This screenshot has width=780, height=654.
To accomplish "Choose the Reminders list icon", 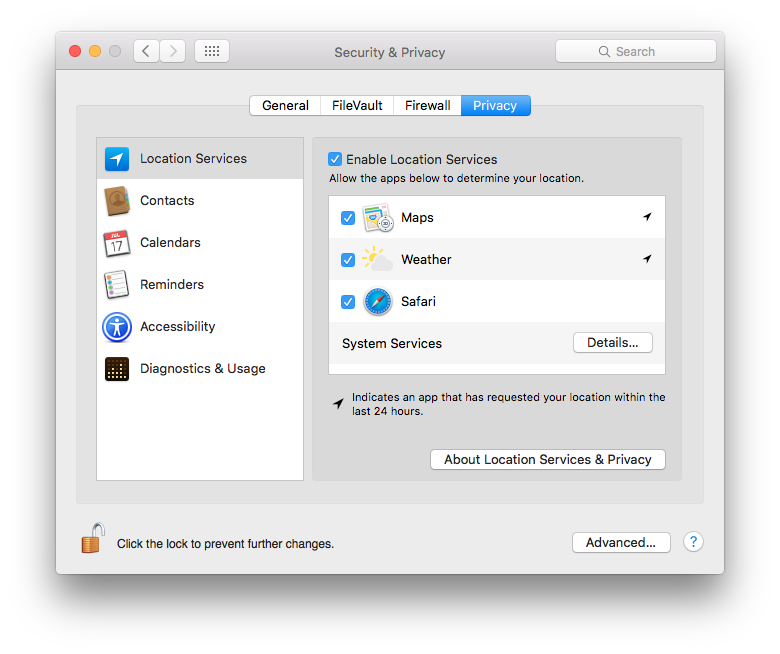I will pos(117,285).
